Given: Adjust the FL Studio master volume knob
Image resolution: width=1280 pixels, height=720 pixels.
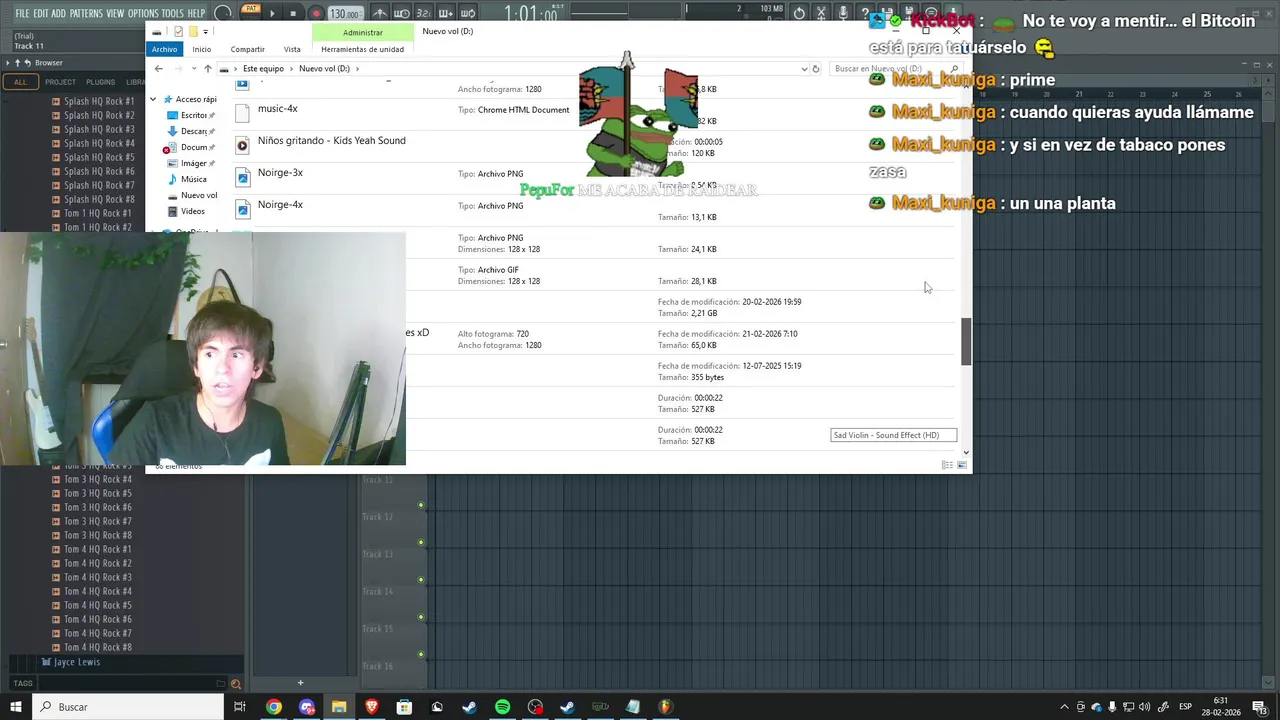Looking at the screenshot, I should (x=223, y=13).
